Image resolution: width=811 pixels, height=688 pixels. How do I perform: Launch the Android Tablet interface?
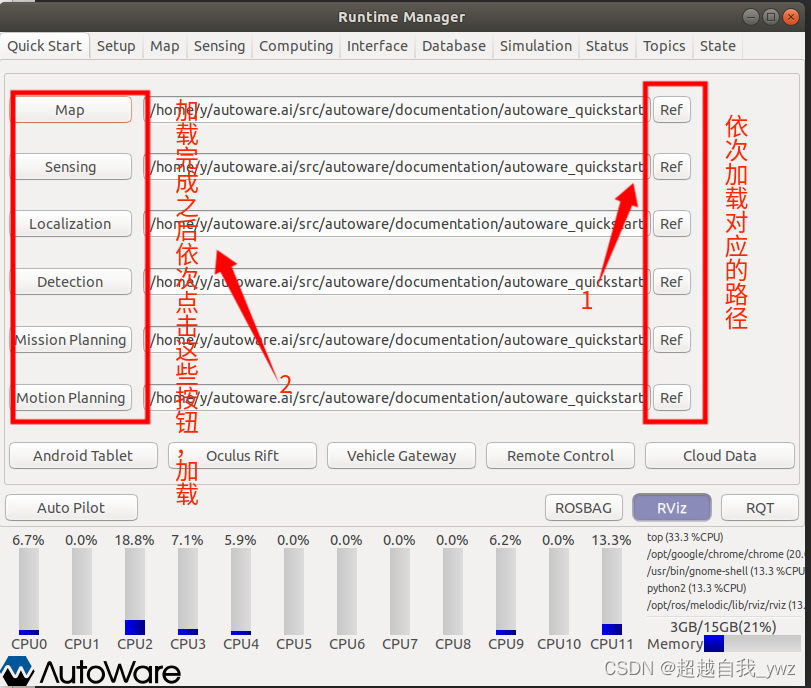pyautogui.click(x=83, y=455)
